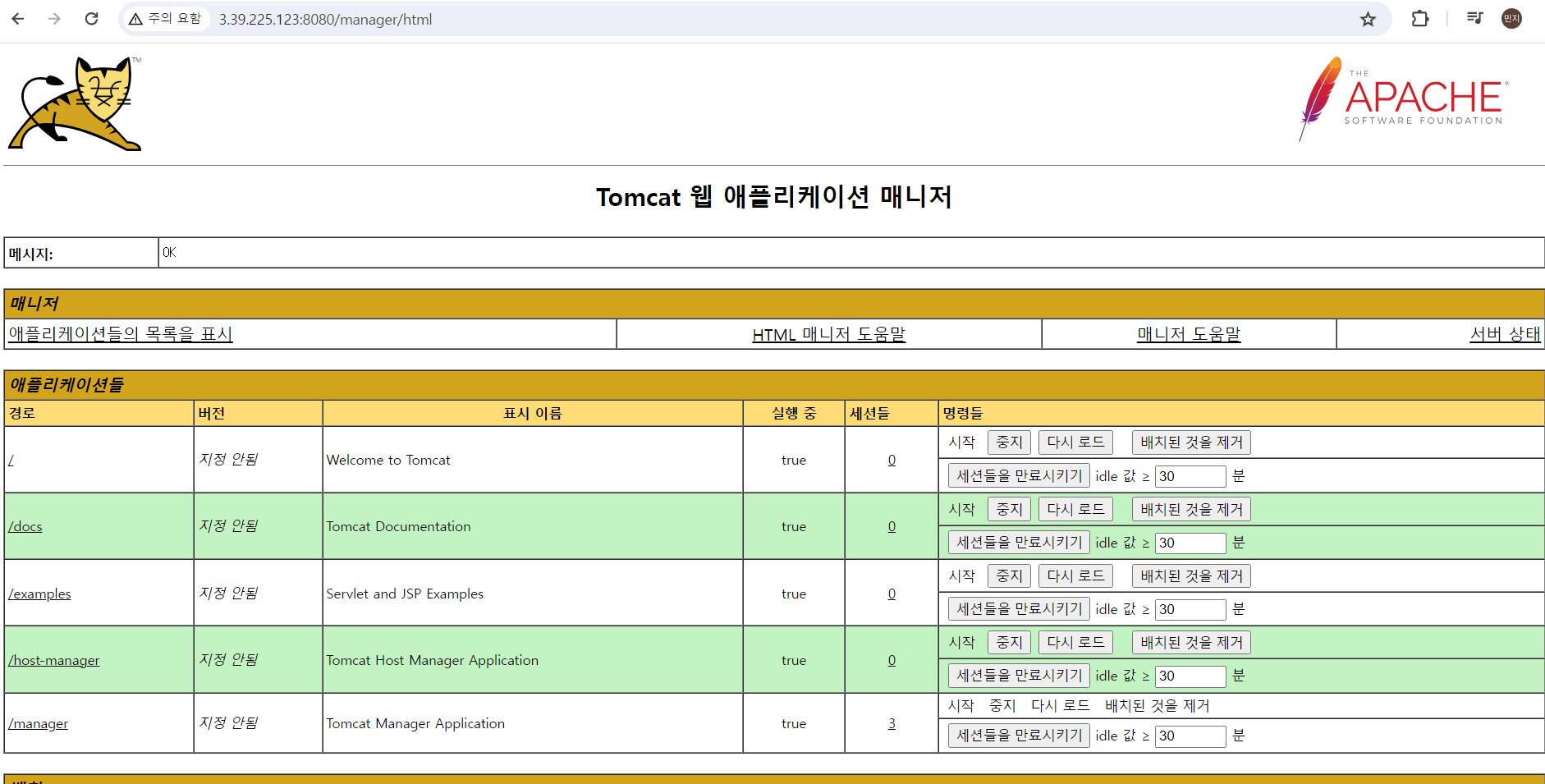Open the browser extensions menu
The width and height of the screenshot is (1545, 784).
coord(1420,19)
